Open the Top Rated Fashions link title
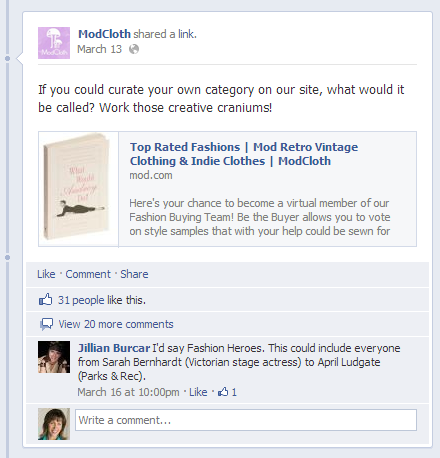This screenshot has width=440, height=458. [244, 154]
